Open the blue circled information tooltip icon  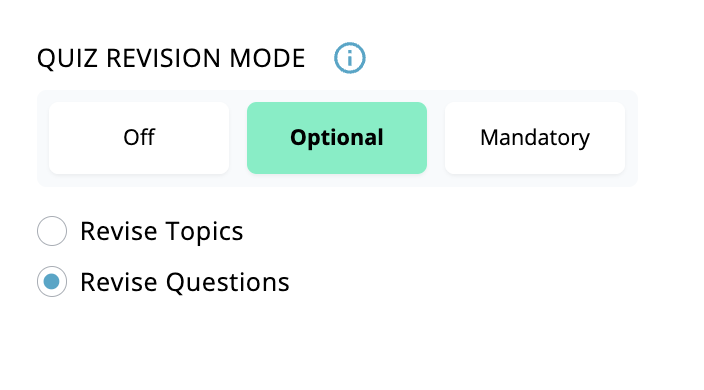350,58
